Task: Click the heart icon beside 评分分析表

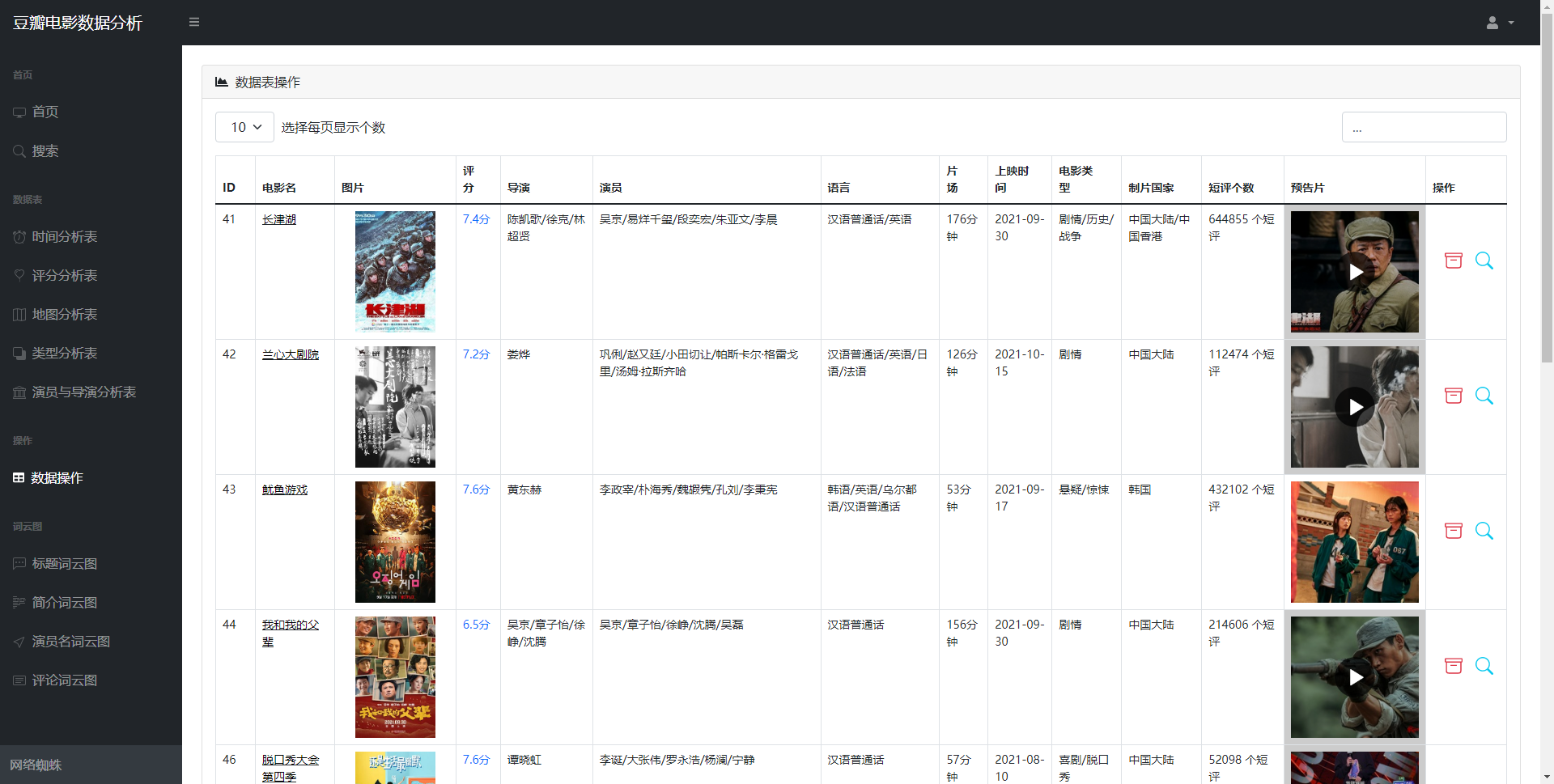Action: [x=19, y=275]
